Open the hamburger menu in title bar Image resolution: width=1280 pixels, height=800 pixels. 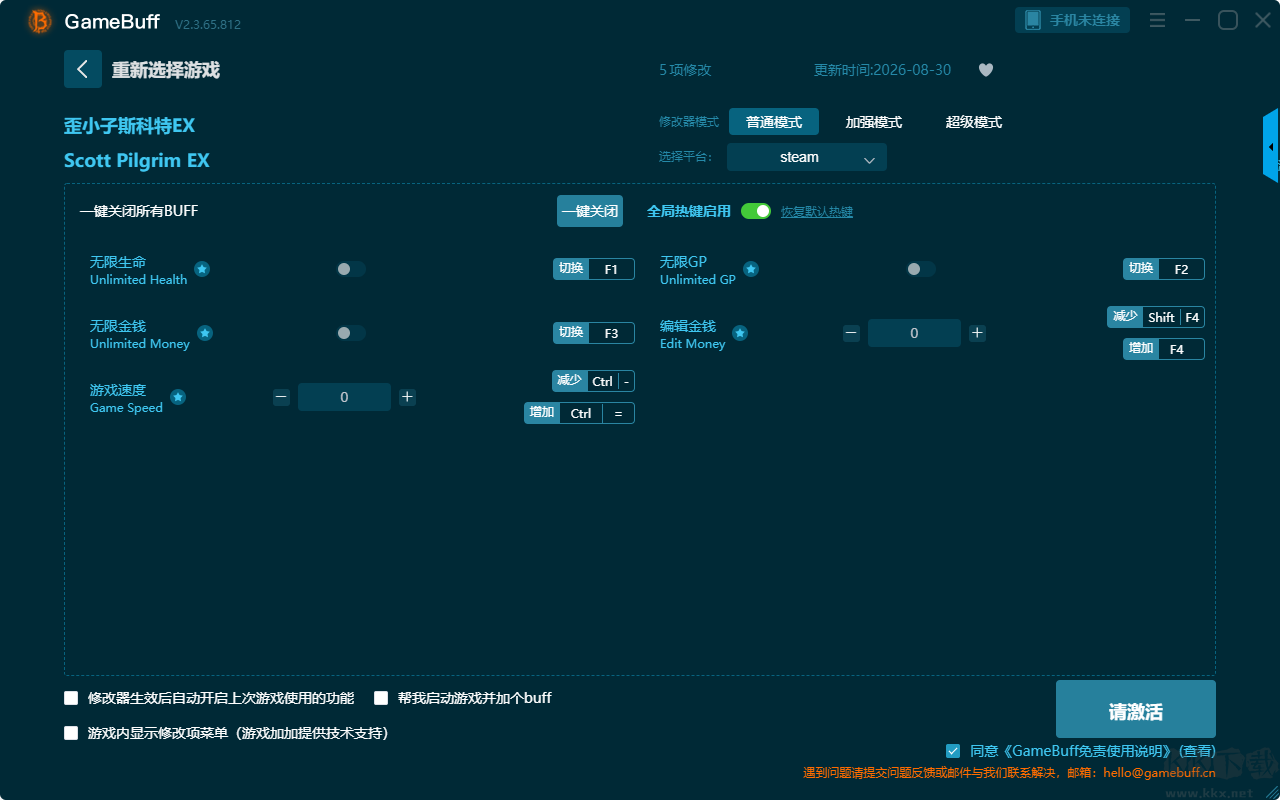1157,20
